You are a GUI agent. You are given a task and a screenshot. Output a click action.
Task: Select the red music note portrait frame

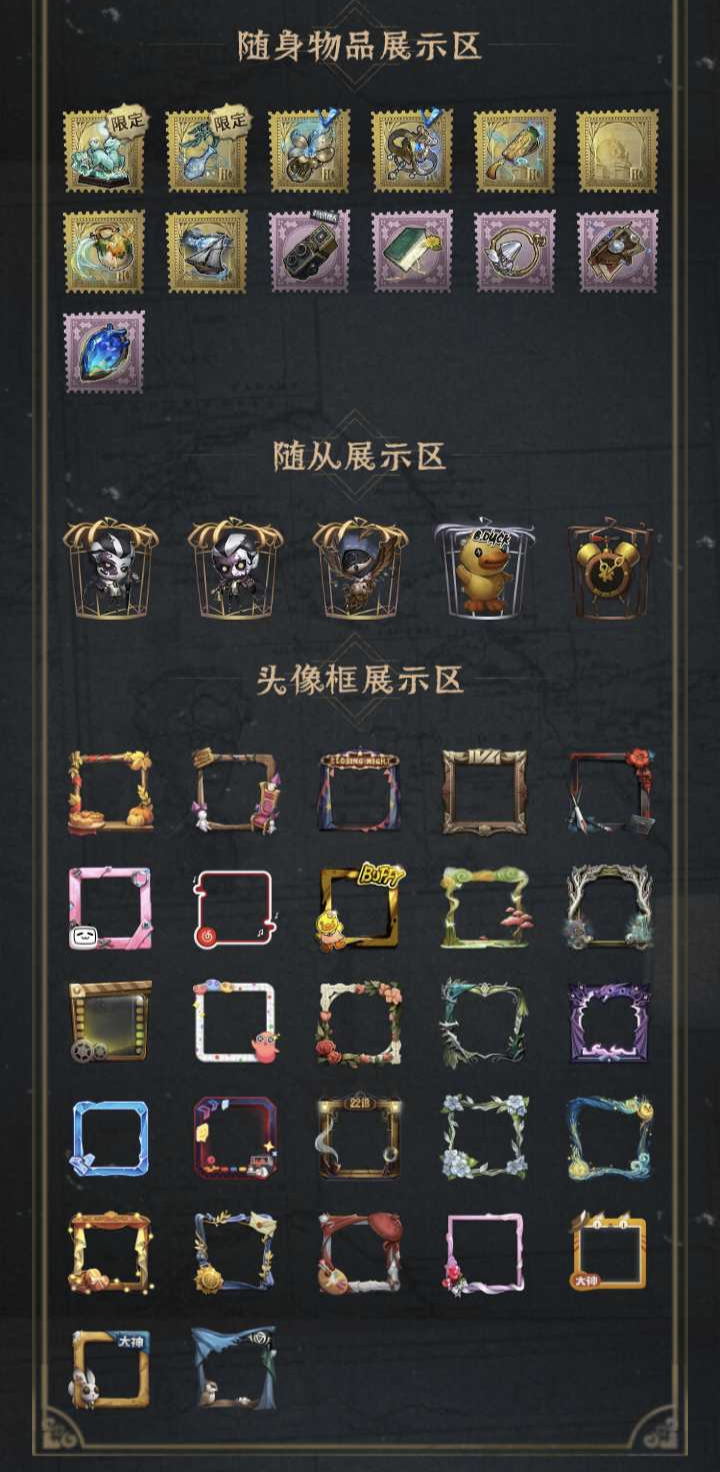pos(234,907)
